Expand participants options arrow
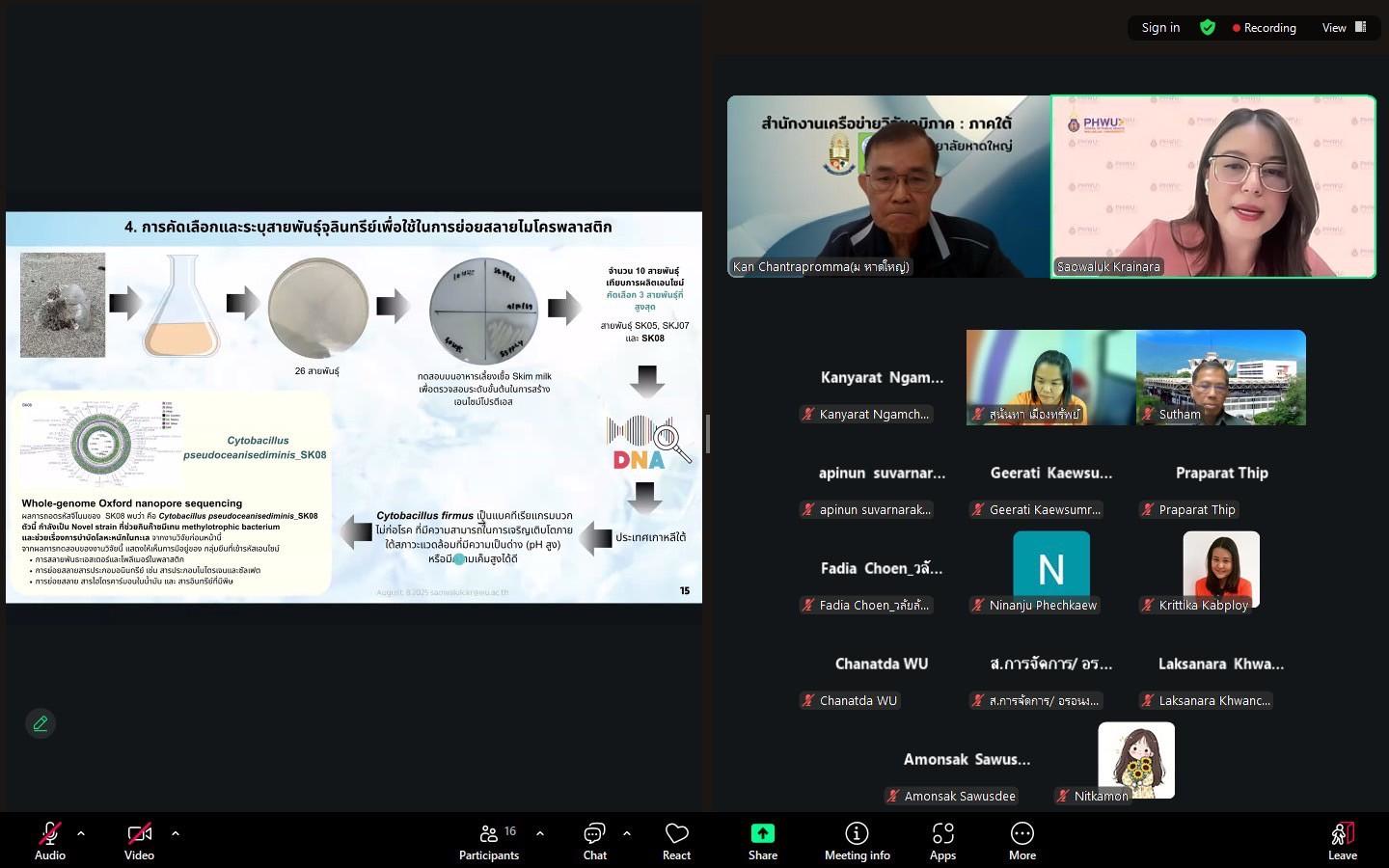This screenshot has height=868, width=1389. pyautogui.click(x=539, y=833)
